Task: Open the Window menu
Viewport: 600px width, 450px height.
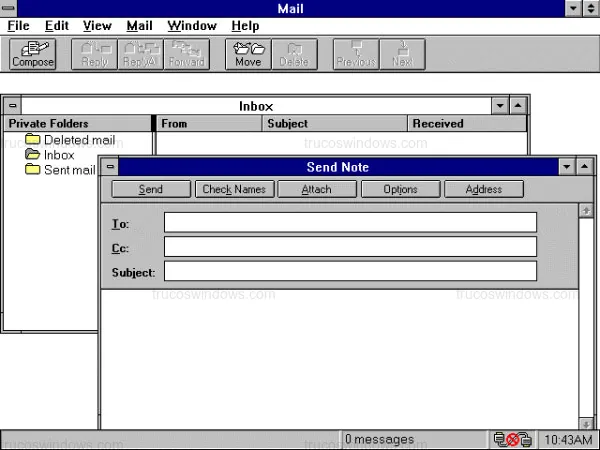Action: pos(191,25)
